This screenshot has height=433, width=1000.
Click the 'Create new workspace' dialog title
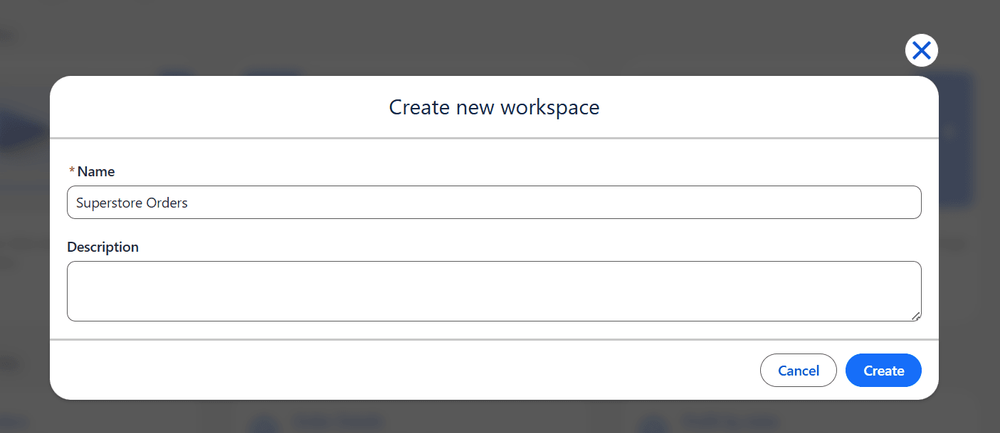coord(494,107)
